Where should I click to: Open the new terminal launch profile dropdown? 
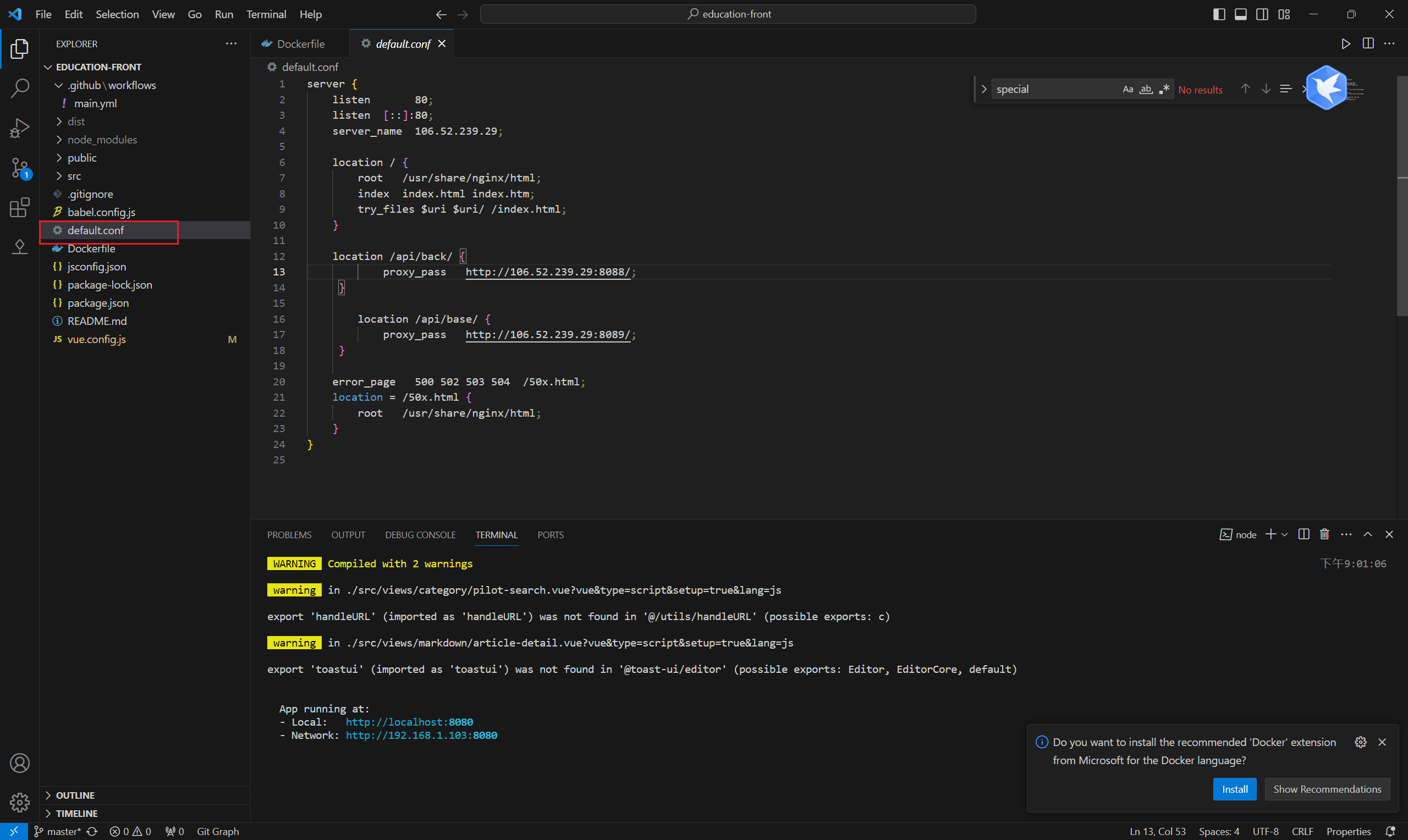click(1285, 535)
